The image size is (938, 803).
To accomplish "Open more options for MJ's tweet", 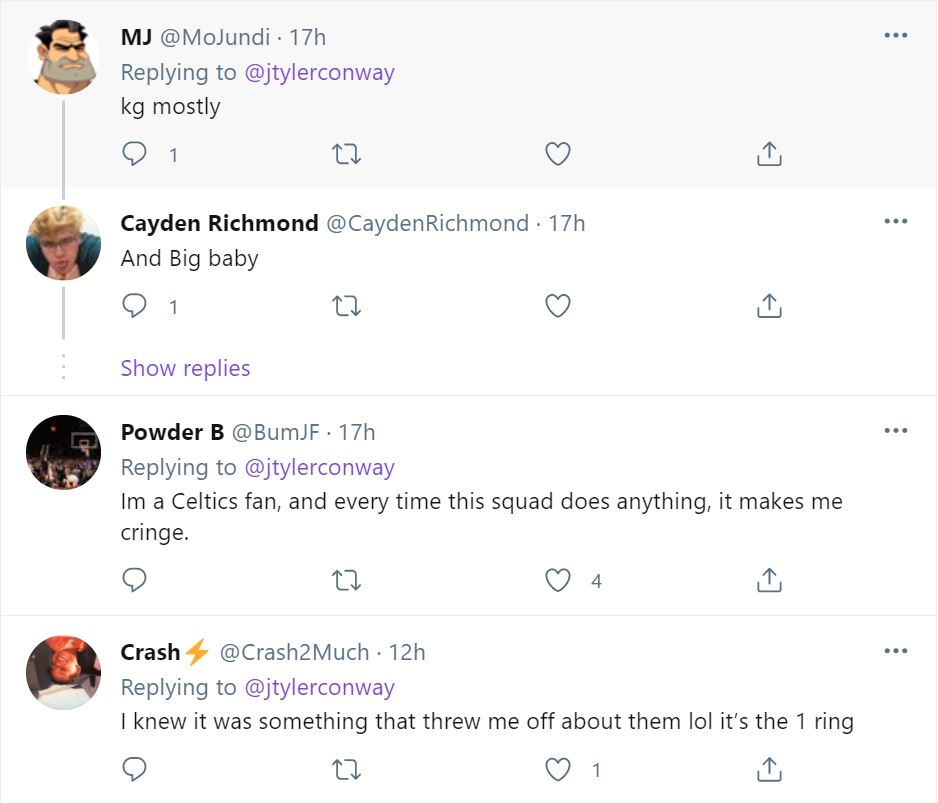I will pyautogui.click(x=895, y=36).
